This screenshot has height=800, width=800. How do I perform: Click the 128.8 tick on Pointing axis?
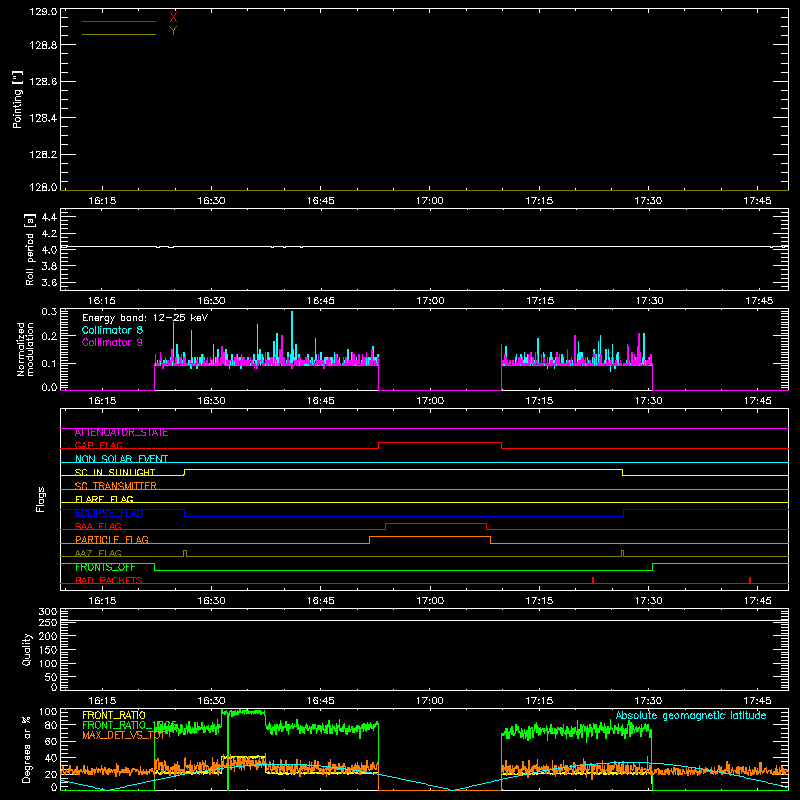pyautogui.click(x=43, y=45)
